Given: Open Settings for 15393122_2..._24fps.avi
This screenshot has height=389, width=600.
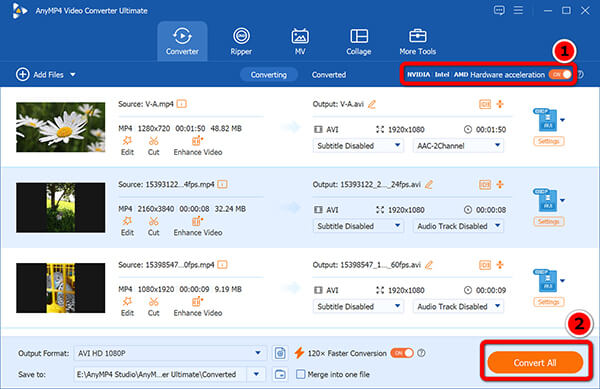Looking at the screenshot, I should [x=548, y=221].
